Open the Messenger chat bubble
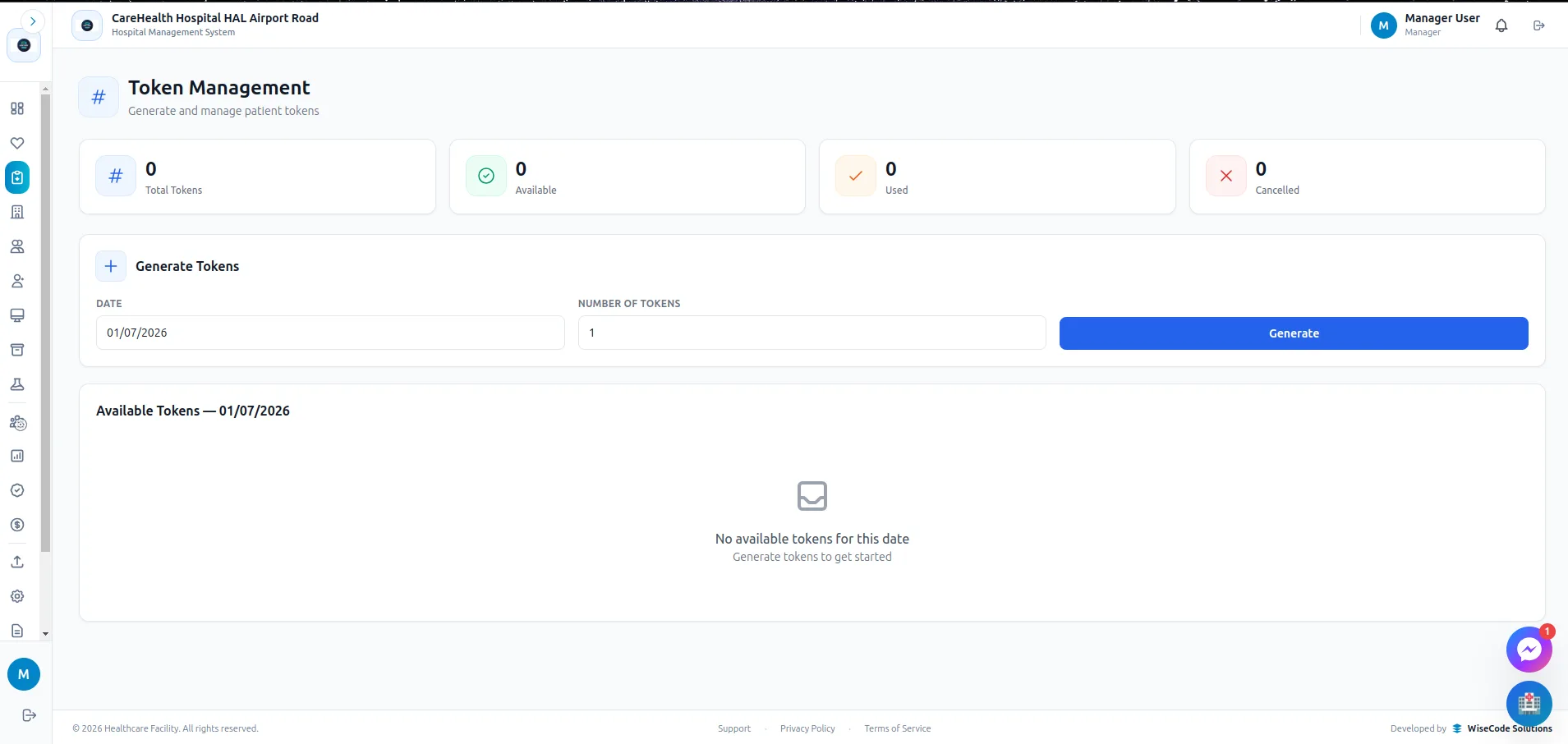This screenshot has height=744, width=1568. coord(1529,650)
